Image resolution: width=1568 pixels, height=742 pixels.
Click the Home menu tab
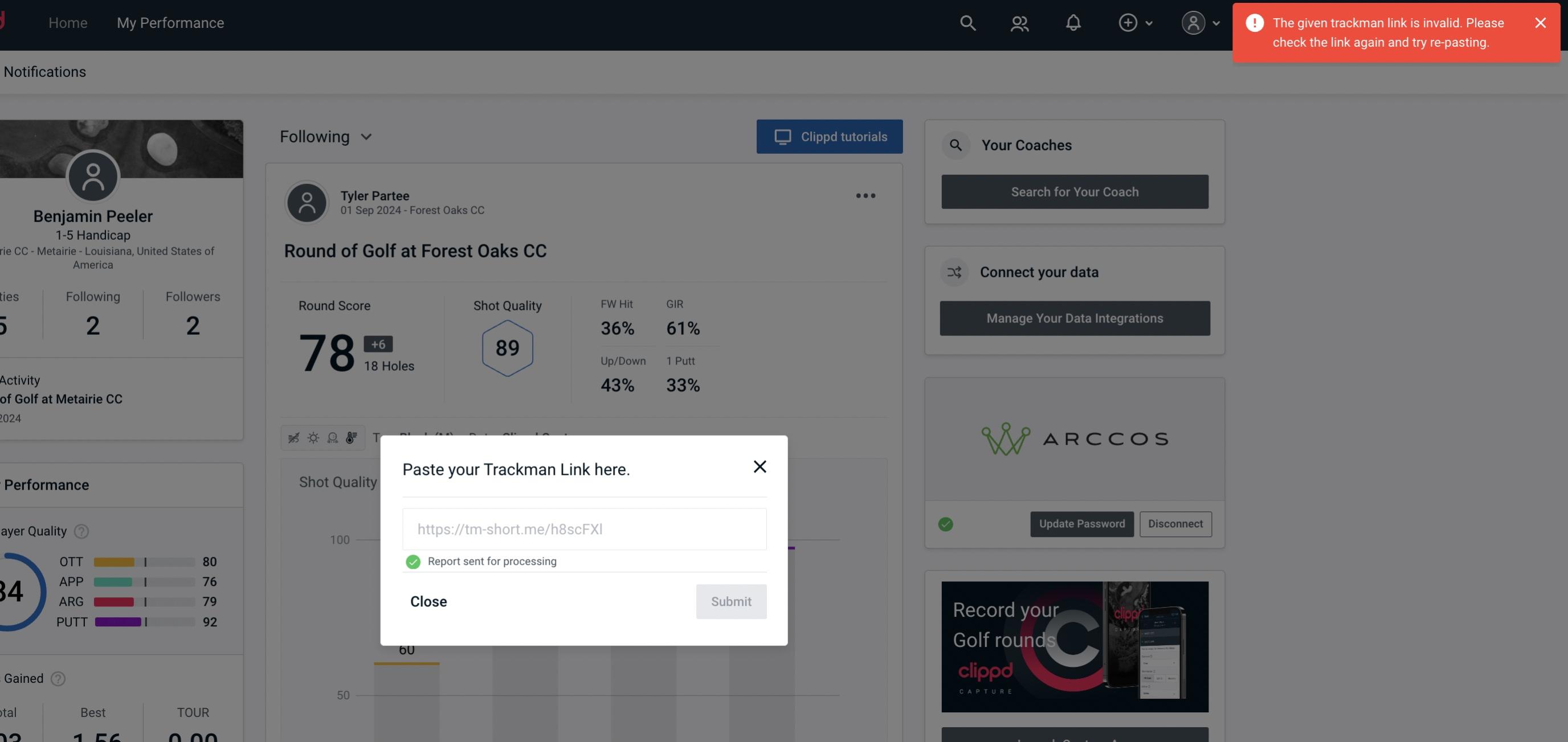67,21
